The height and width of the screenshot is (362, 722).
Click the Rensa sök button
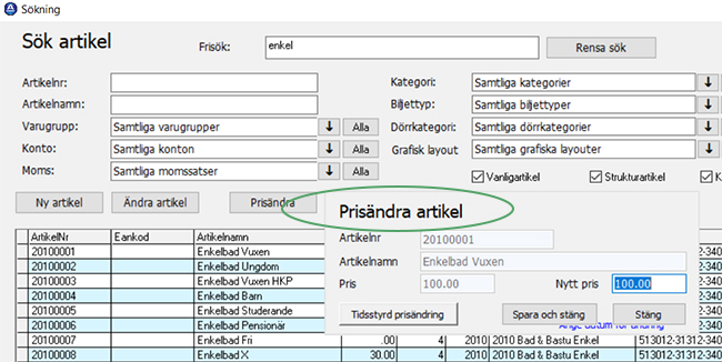[x=601, y=48]
